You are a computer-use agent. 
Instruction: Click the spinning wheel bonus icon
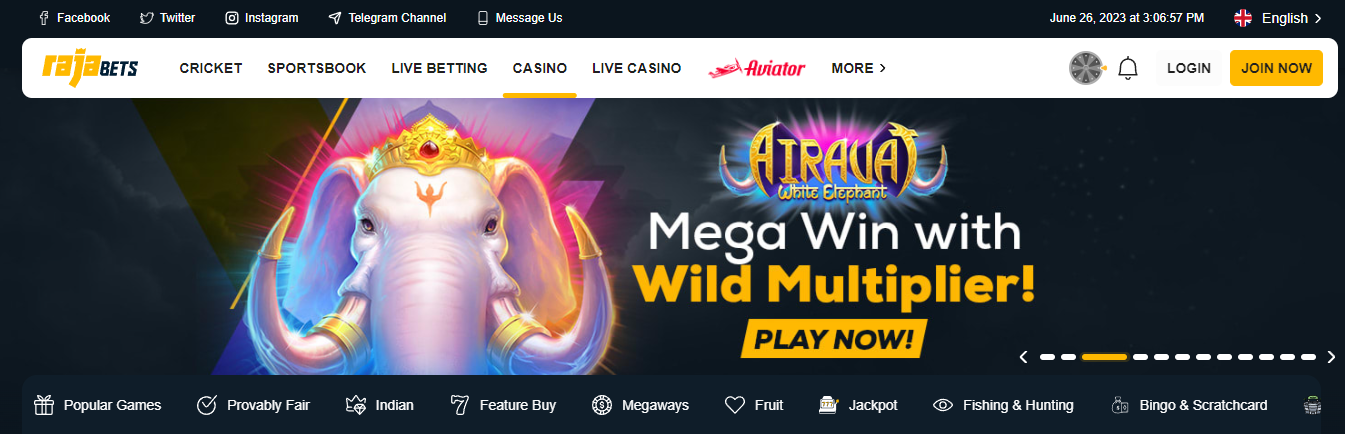[1086, 68]
